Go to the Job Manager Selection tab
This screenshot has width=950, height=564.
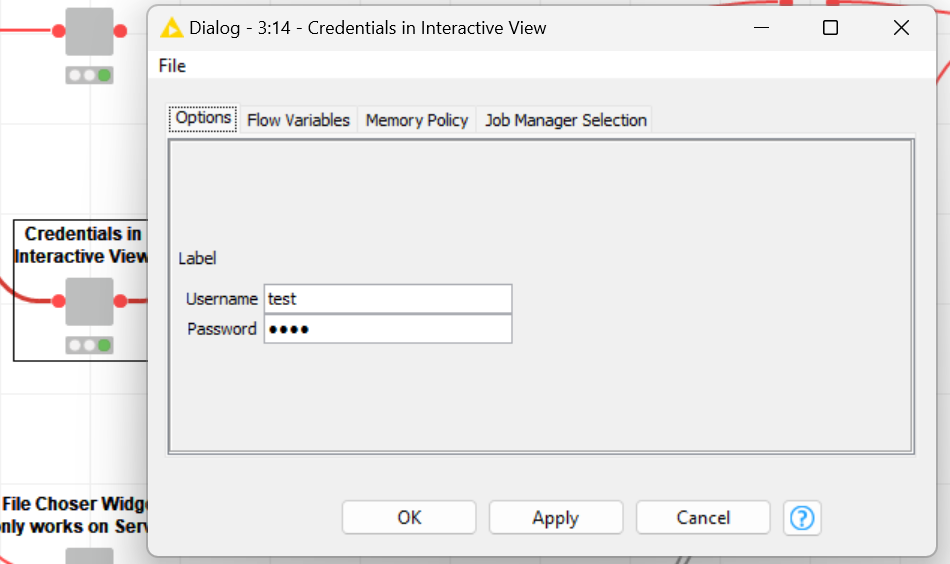point(565,120)
